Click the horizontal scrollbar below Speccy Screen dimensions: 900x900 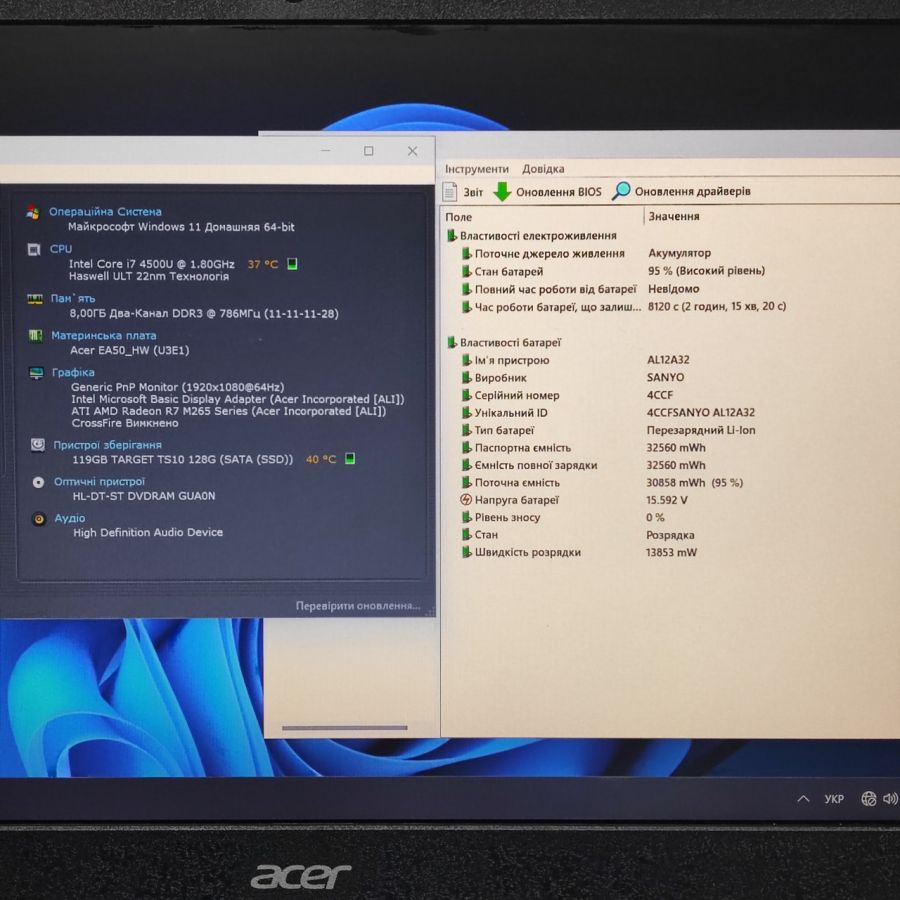(x=344, y=728)
